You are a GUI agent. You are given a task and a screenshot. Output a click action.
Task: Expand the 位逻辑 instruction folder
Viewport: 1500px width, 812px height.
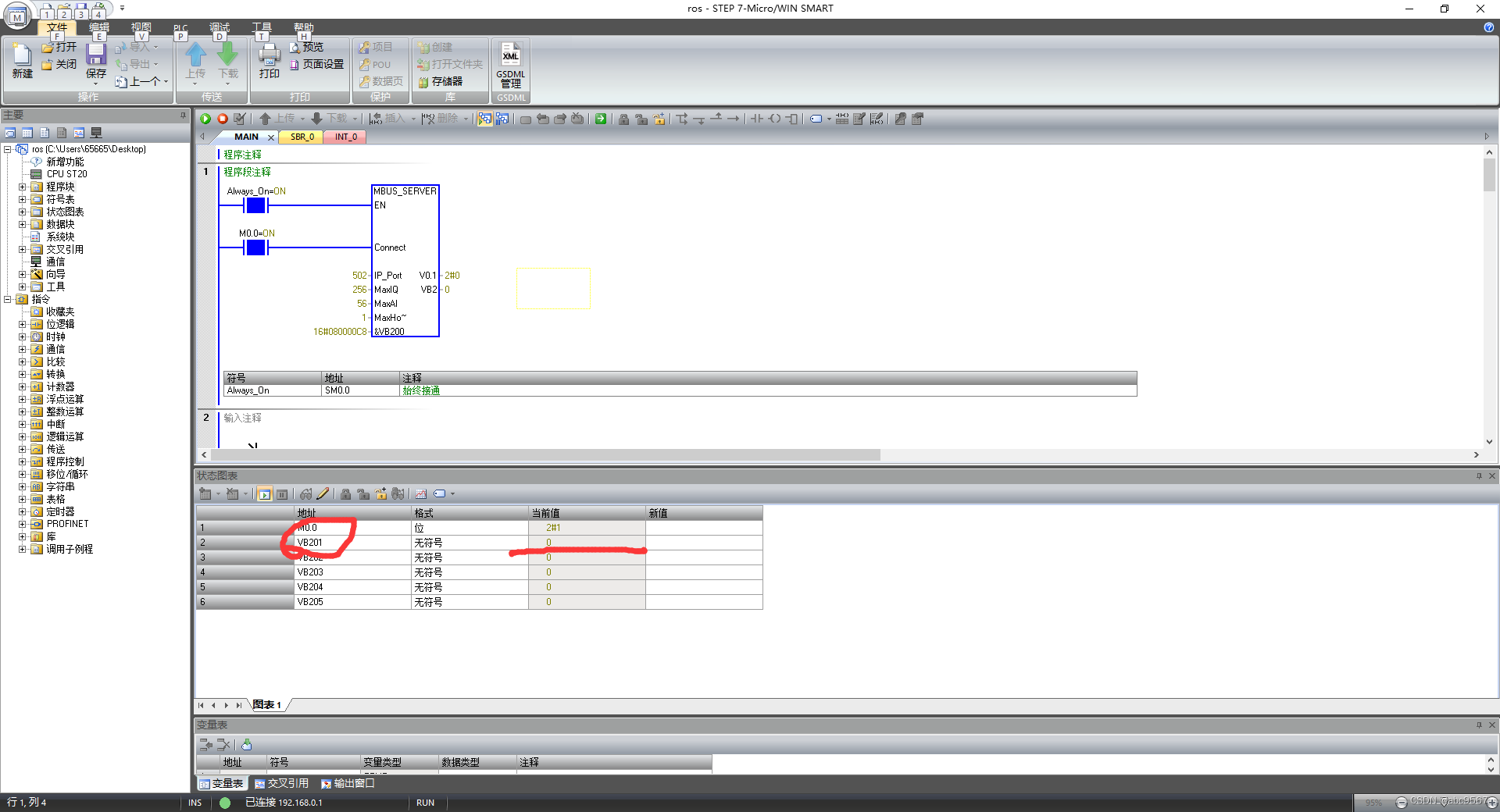click(x=23, y=324)
